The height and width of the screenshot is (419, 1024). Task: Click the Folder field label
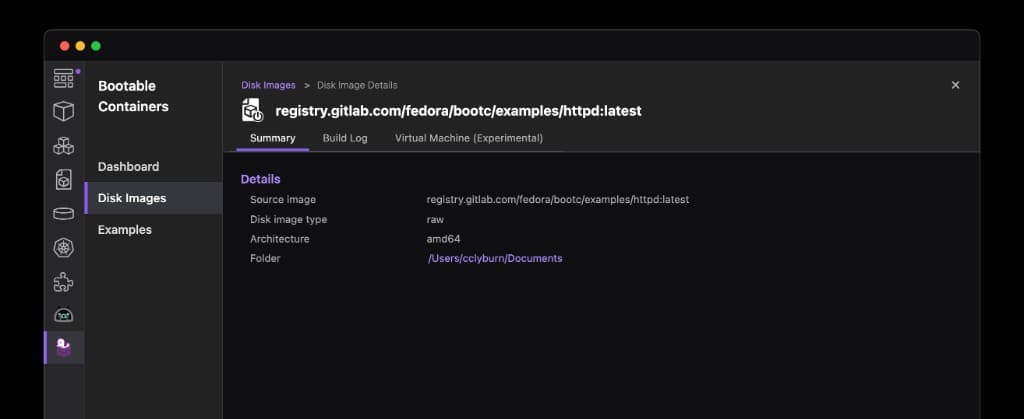click(x=265, y=258)
